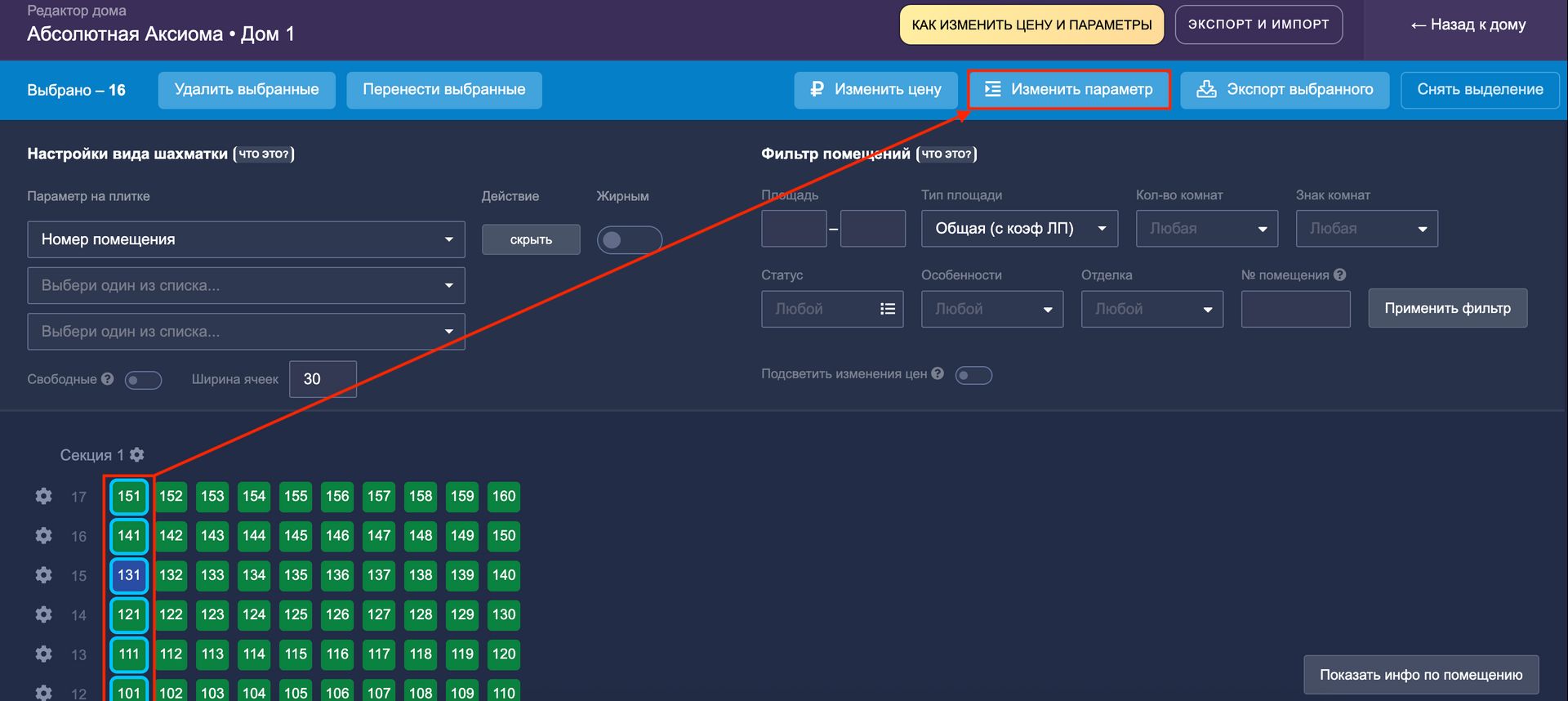Select apartment tile 140

pos(504,574)
